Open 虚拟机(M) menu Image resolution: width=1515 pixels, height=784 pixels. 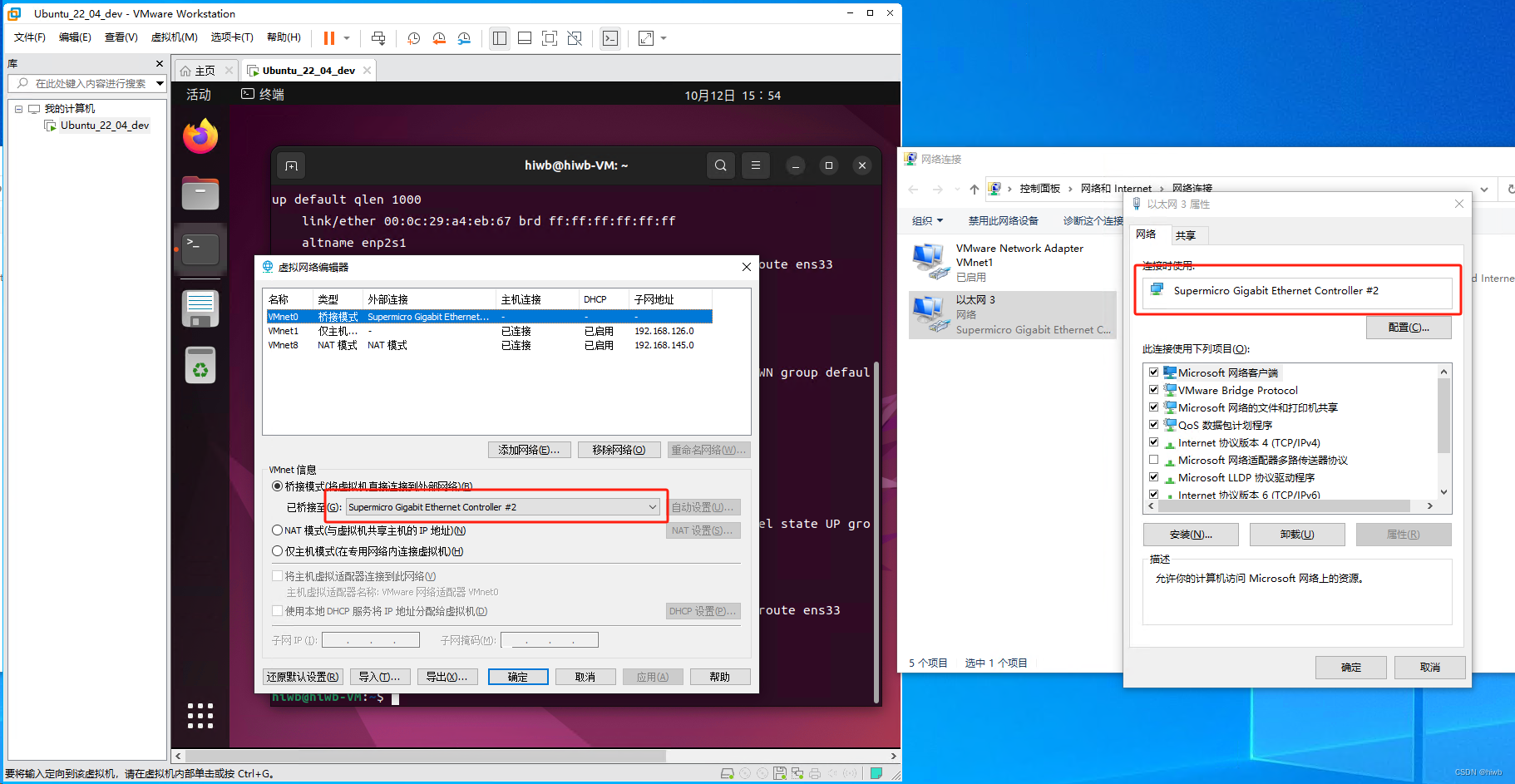pyautogui.click(x=174, y=37)
